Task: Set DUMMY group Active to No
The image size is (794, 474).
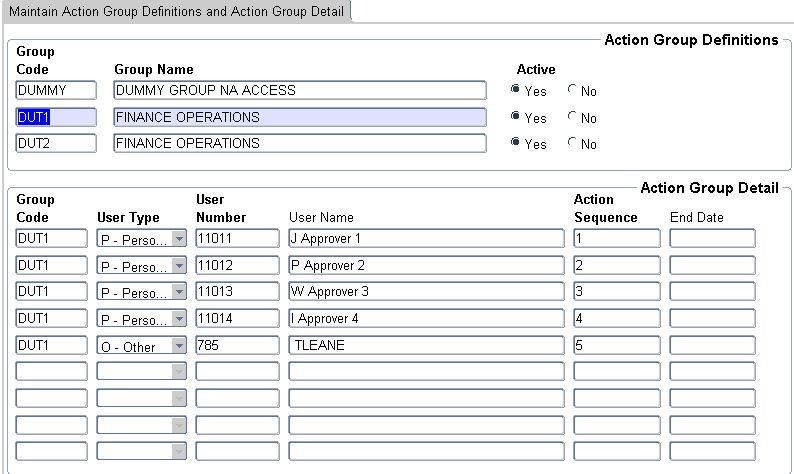Action: point(572,90)
